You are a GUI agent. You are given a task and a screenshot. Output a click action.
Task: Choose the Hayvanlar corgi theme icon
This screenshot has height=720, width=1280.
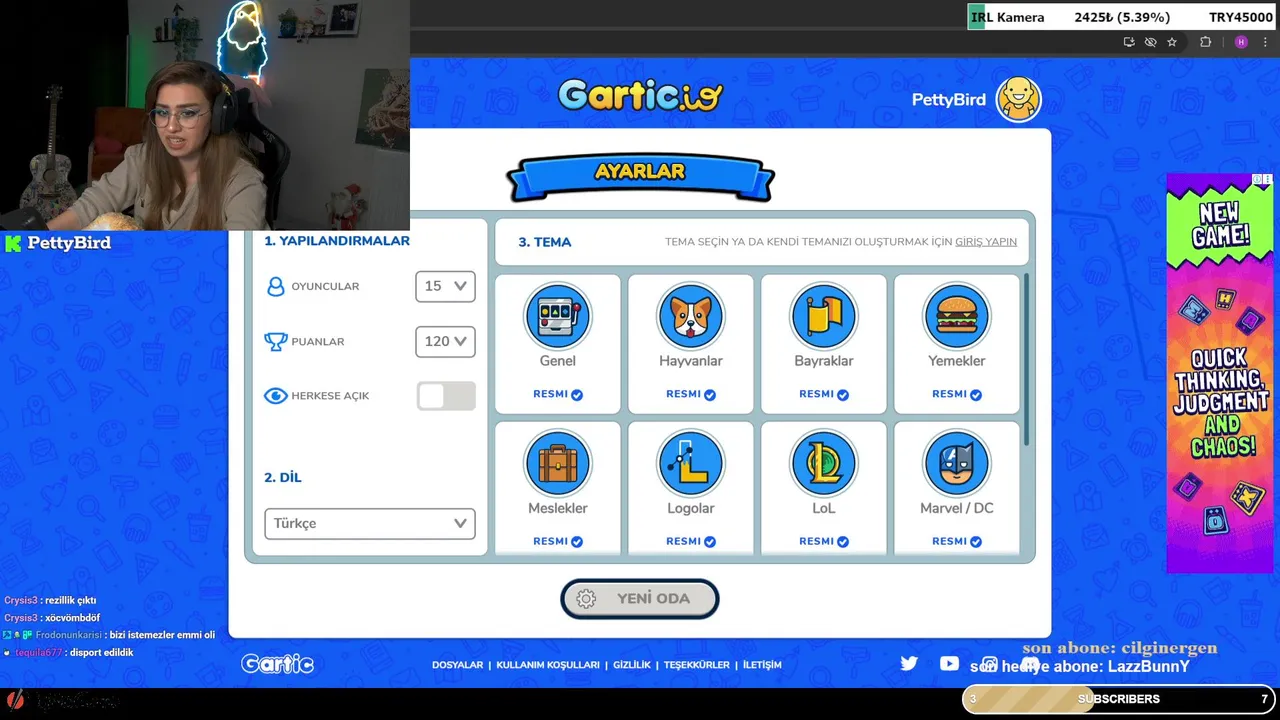691,316
